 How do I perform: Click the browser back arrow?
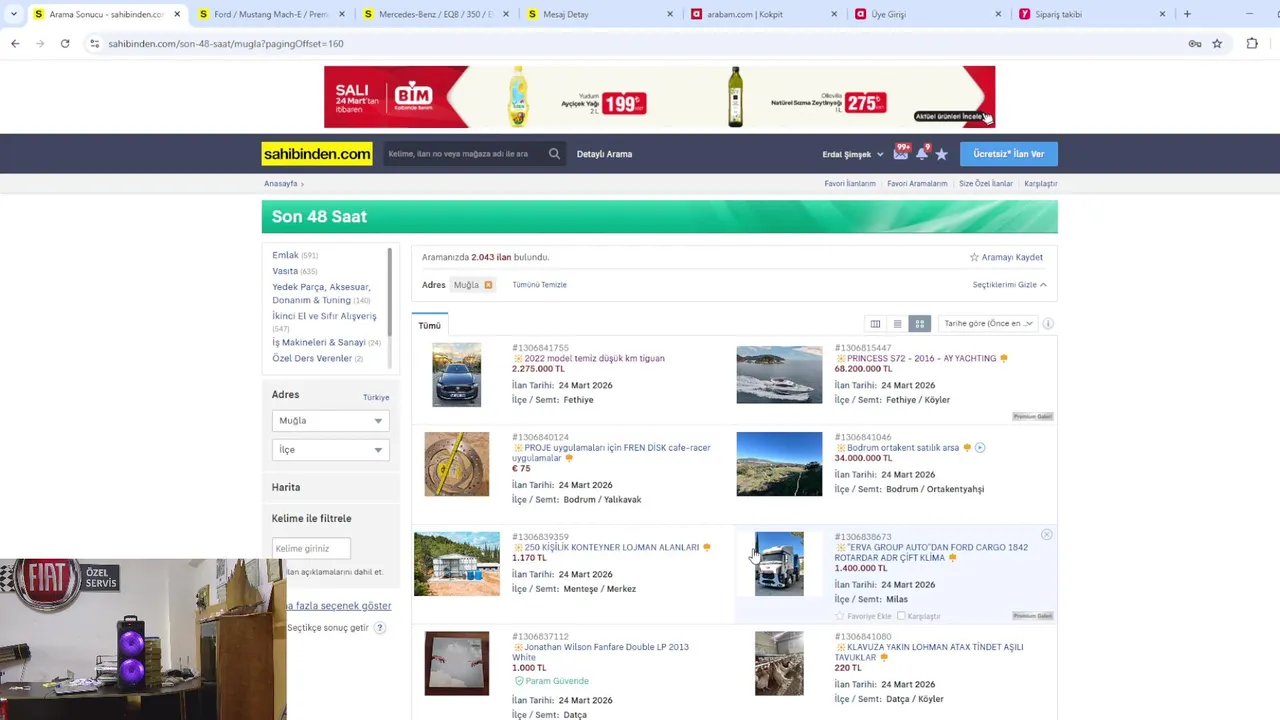(x=15, y=43)
